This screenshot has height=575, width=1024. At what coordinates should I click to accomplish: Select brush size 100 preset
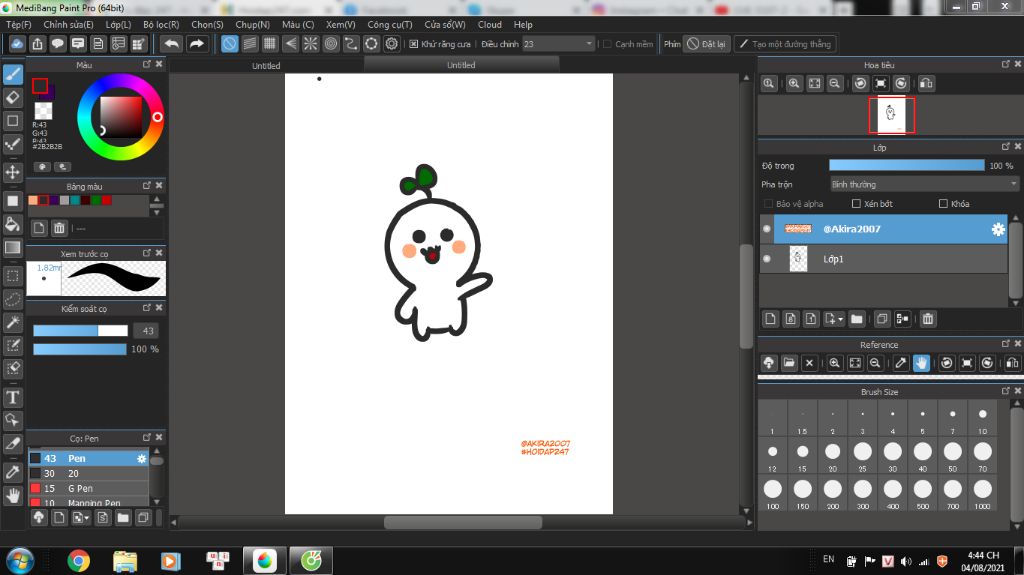[x=772, y=489]
